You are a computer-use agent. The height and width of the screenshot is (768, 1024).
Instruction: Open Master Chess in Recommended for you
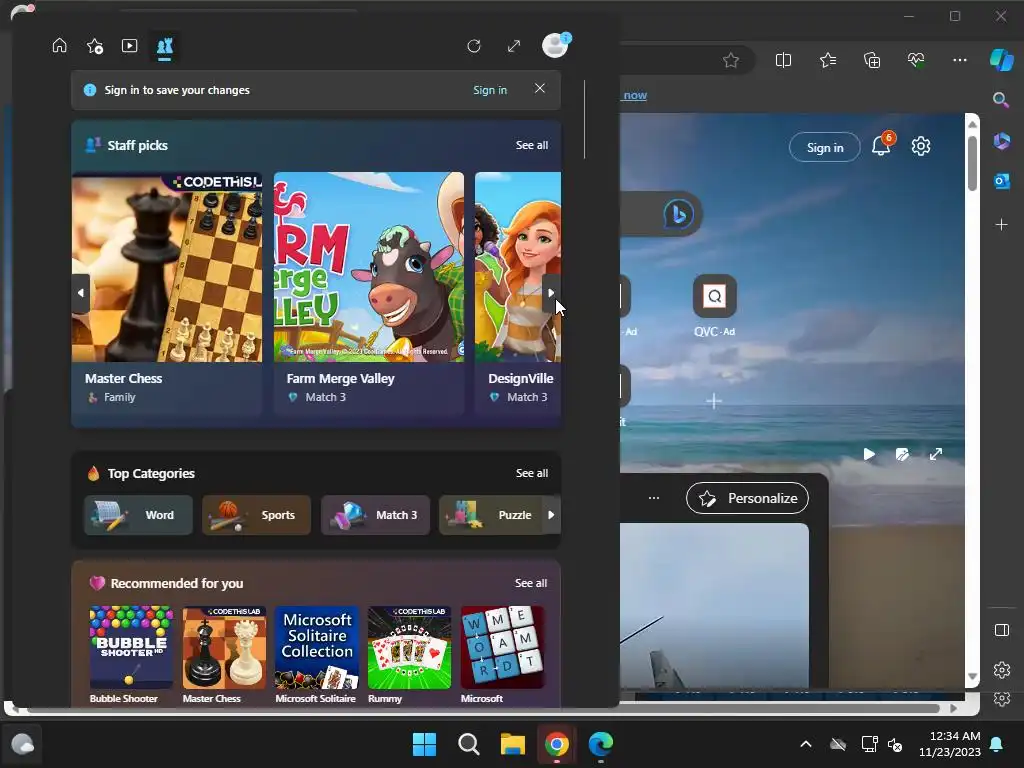[224, 654]
